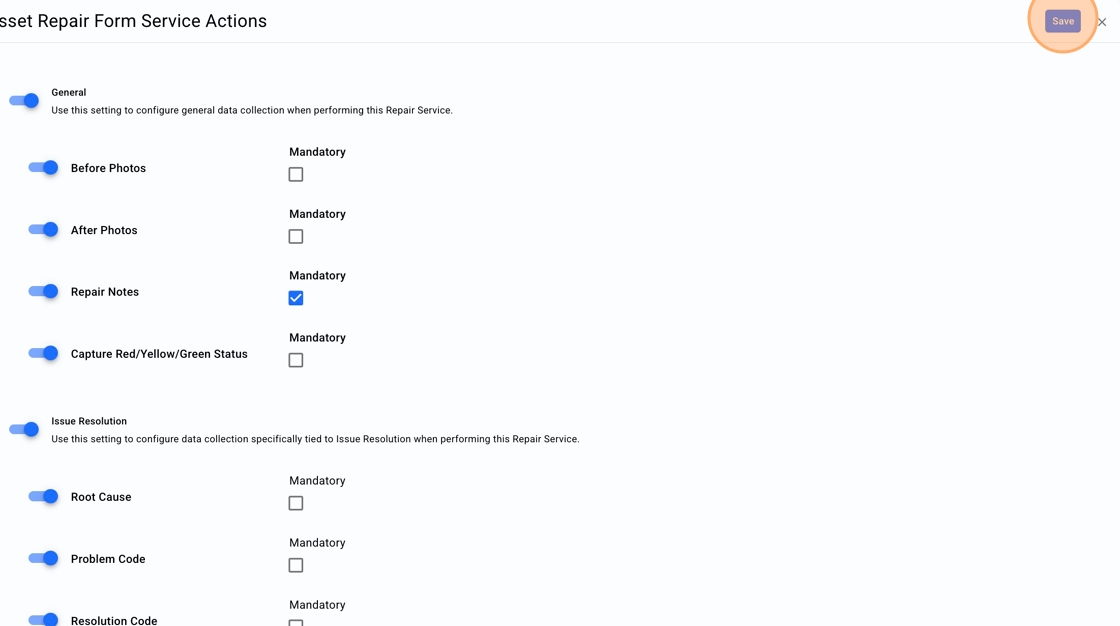Toggle the Resolution Code switch
Image resolution: width=1120 pixels, height=626 pixels.
pos(43,619)
